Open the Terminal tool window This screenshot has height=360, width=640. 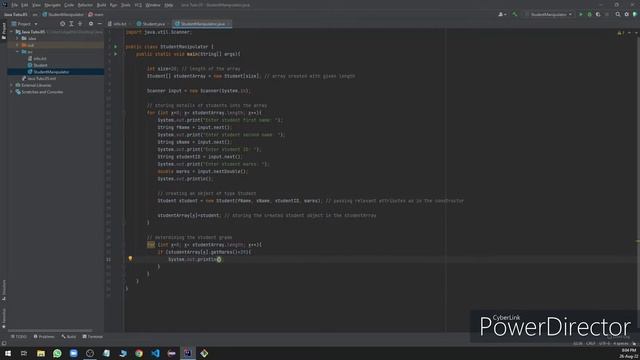pyautogui.click(x=93, y=337)
